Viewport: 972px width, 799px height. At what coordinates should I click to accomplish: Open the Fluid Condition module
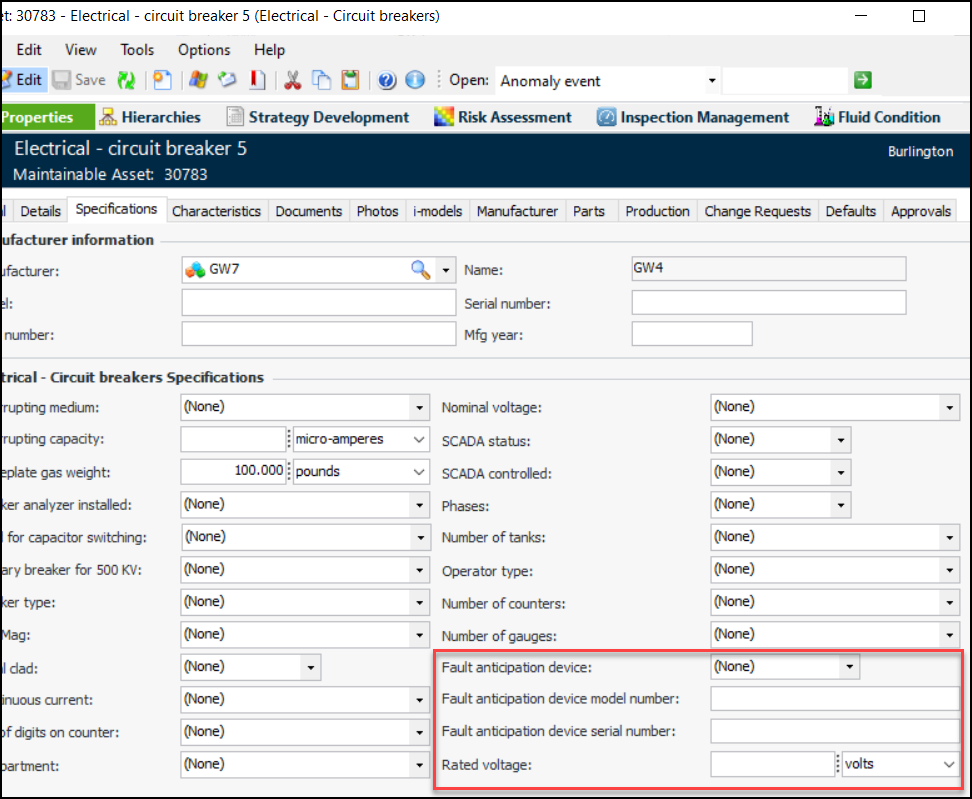[x=877, y=117]
